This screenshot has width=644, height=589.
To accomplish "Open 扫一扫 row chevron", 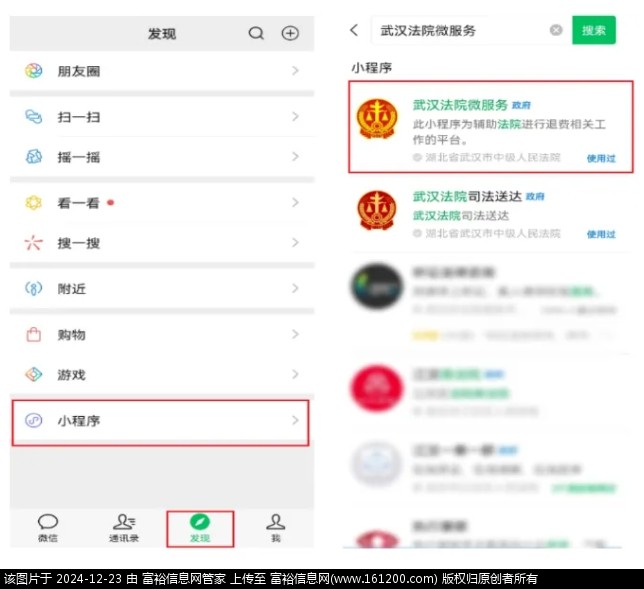I will pos(295,117).
